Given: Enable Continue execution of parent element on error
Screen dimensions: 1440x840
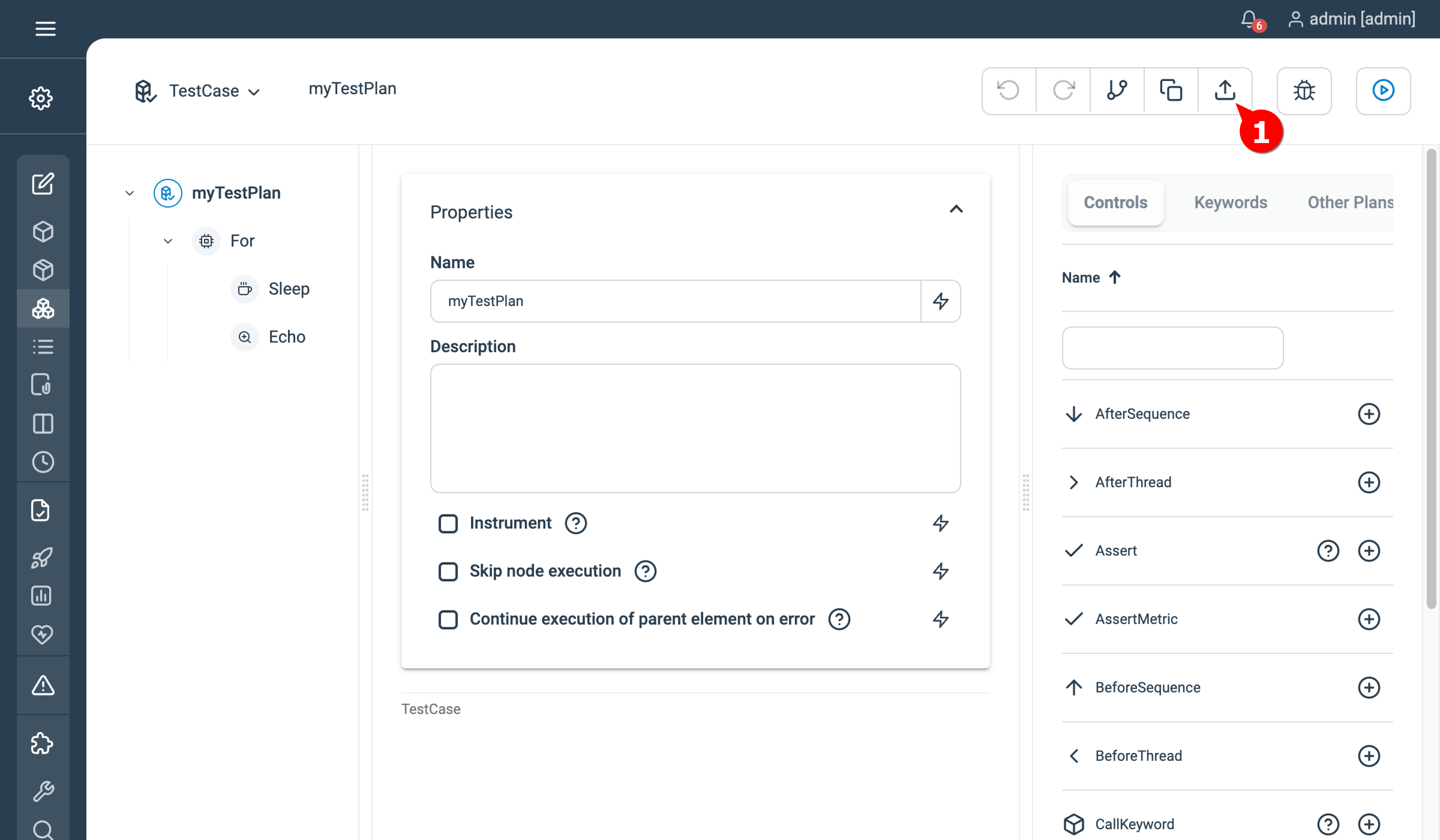Looking at the screenshot, I should [448, 619].
